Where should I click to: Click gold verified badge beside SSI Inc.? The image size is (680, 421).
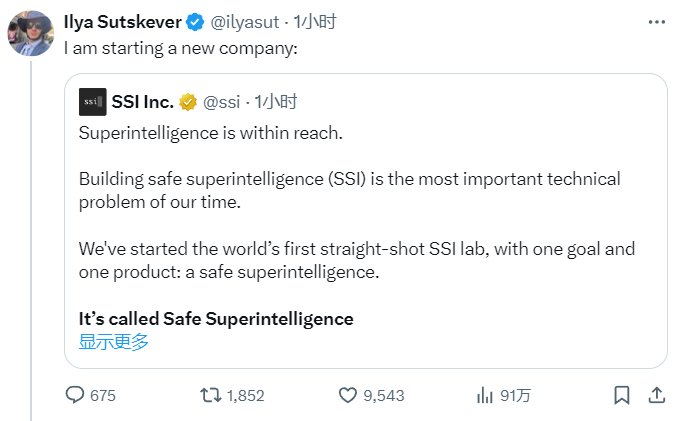pyautogui.click(x=188, y=101)
